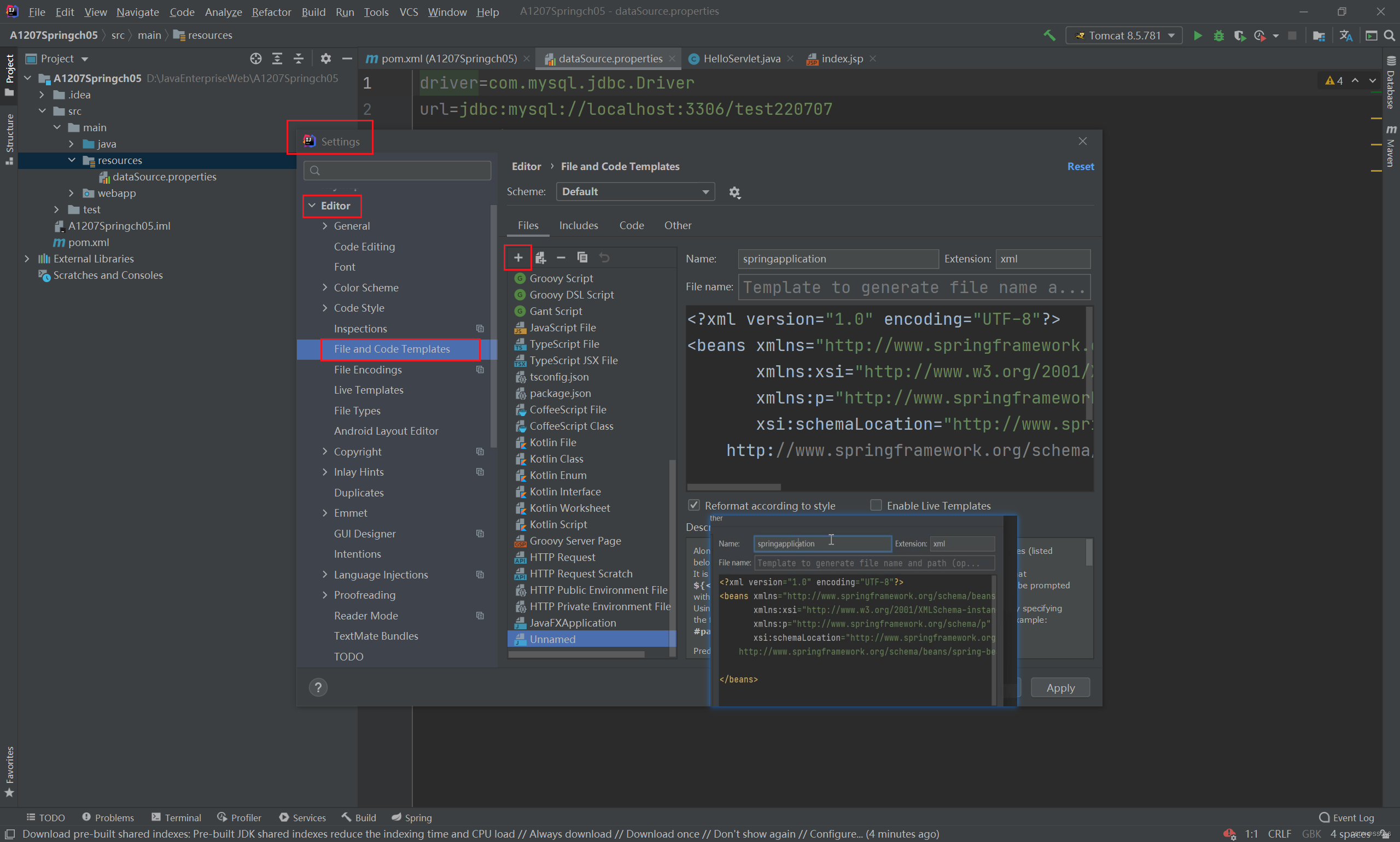The height and width of the screenshot is (842, 1400).
Task: Open the Refactor menu
Action: 271,11
